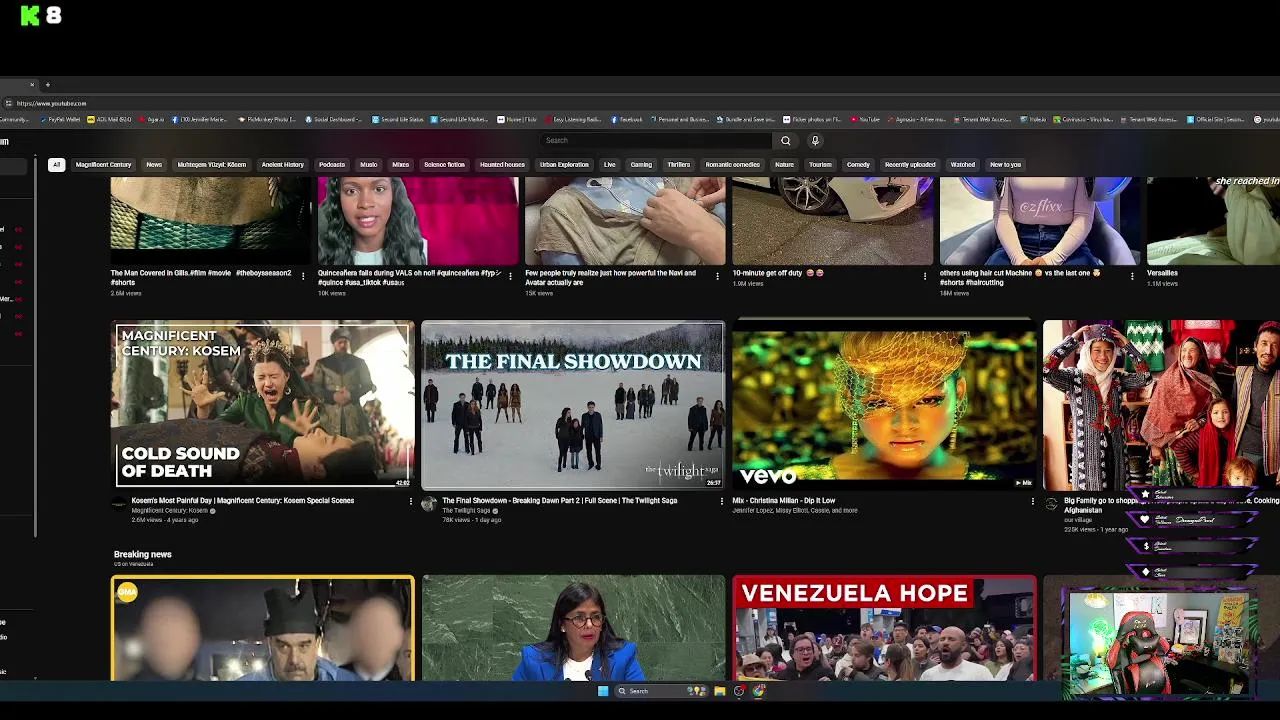1280x720 pixels.
Task: Filter by Thrillers chip
Action: [x=678, y=165]
